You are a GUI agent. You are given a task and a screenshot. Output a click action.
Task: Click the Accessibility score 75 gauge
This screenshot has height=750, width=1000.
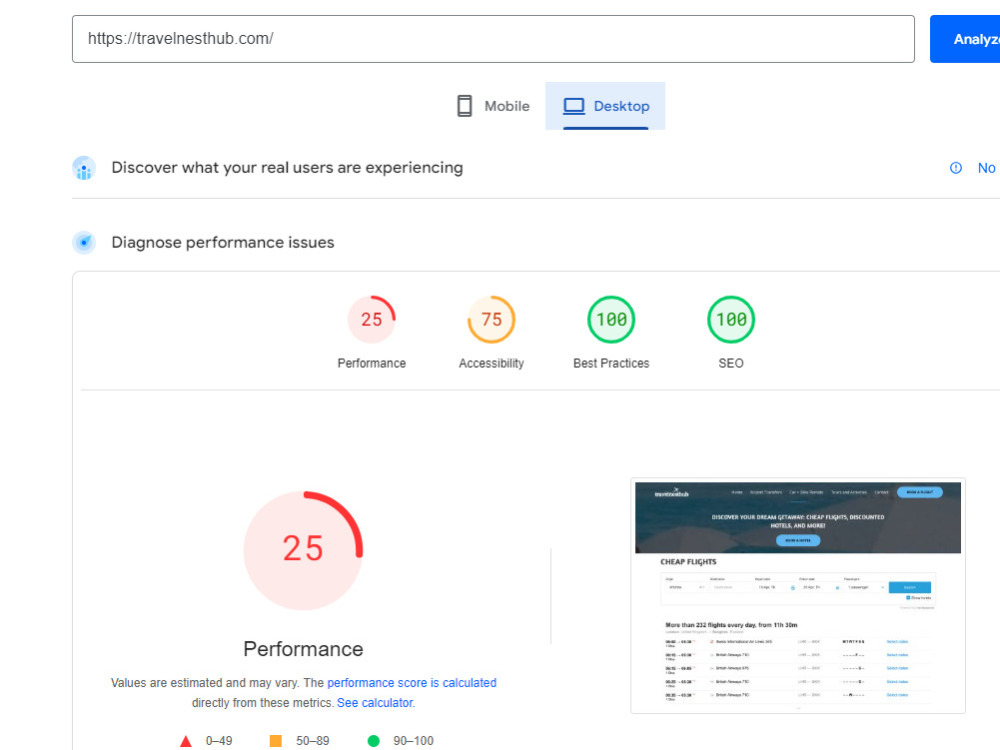(491, 320)
